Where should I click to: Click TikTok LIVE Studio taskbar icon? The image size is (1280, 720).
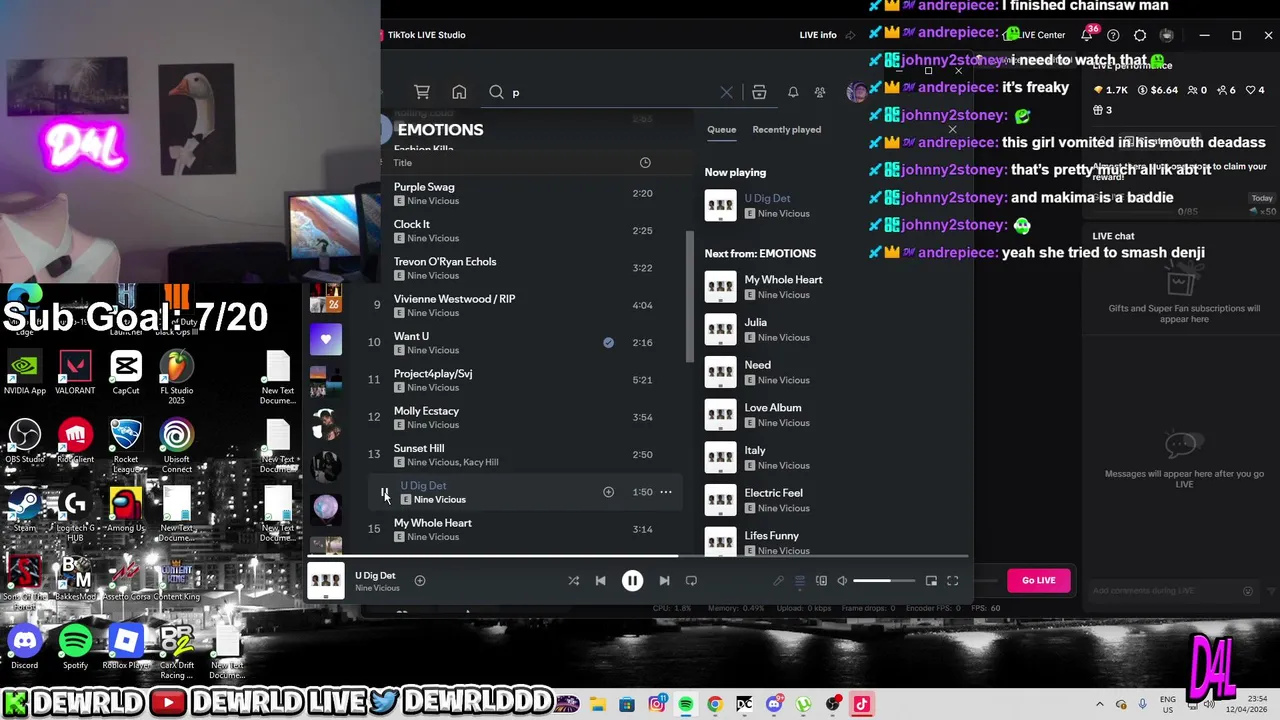click(861, 704)
